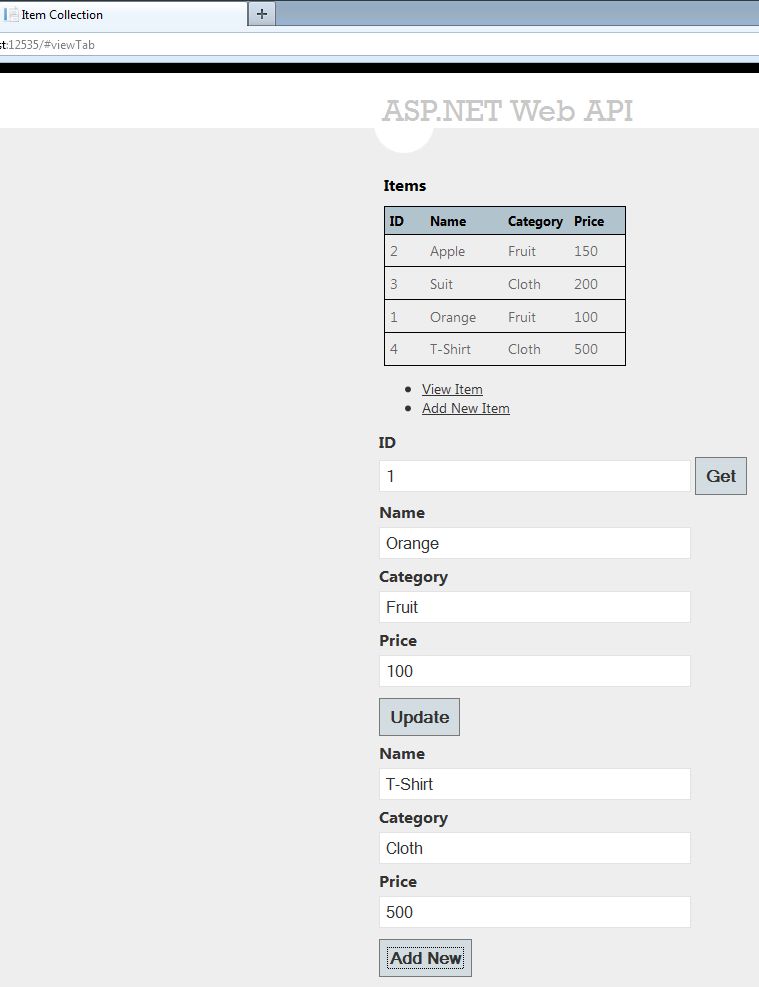Select the T-Shirt cell in the Items table

click(450, 349)
